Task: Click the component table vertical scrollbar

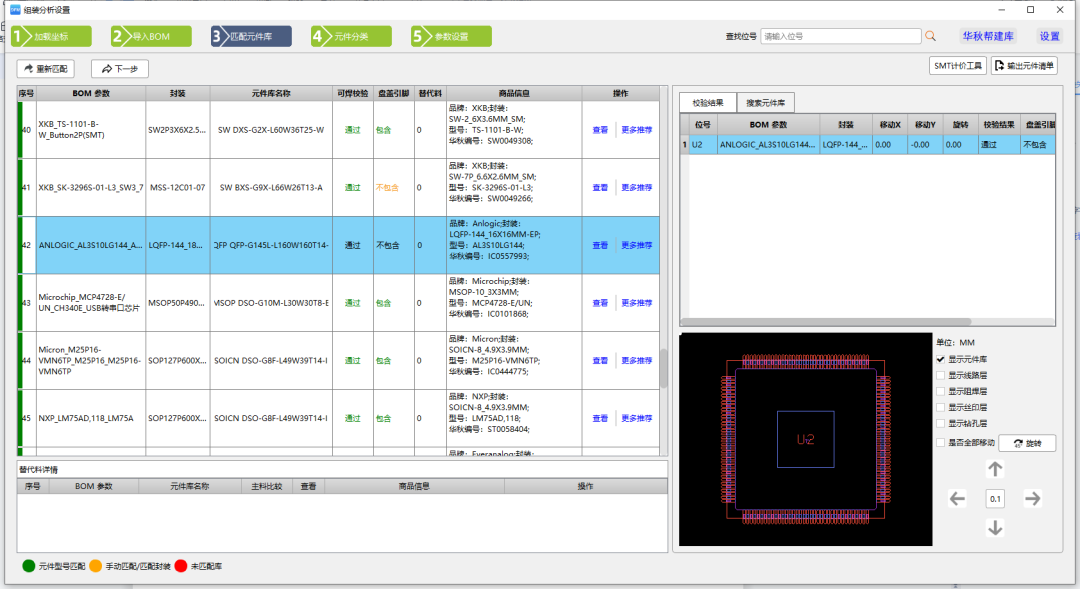Action: [664, 369]
